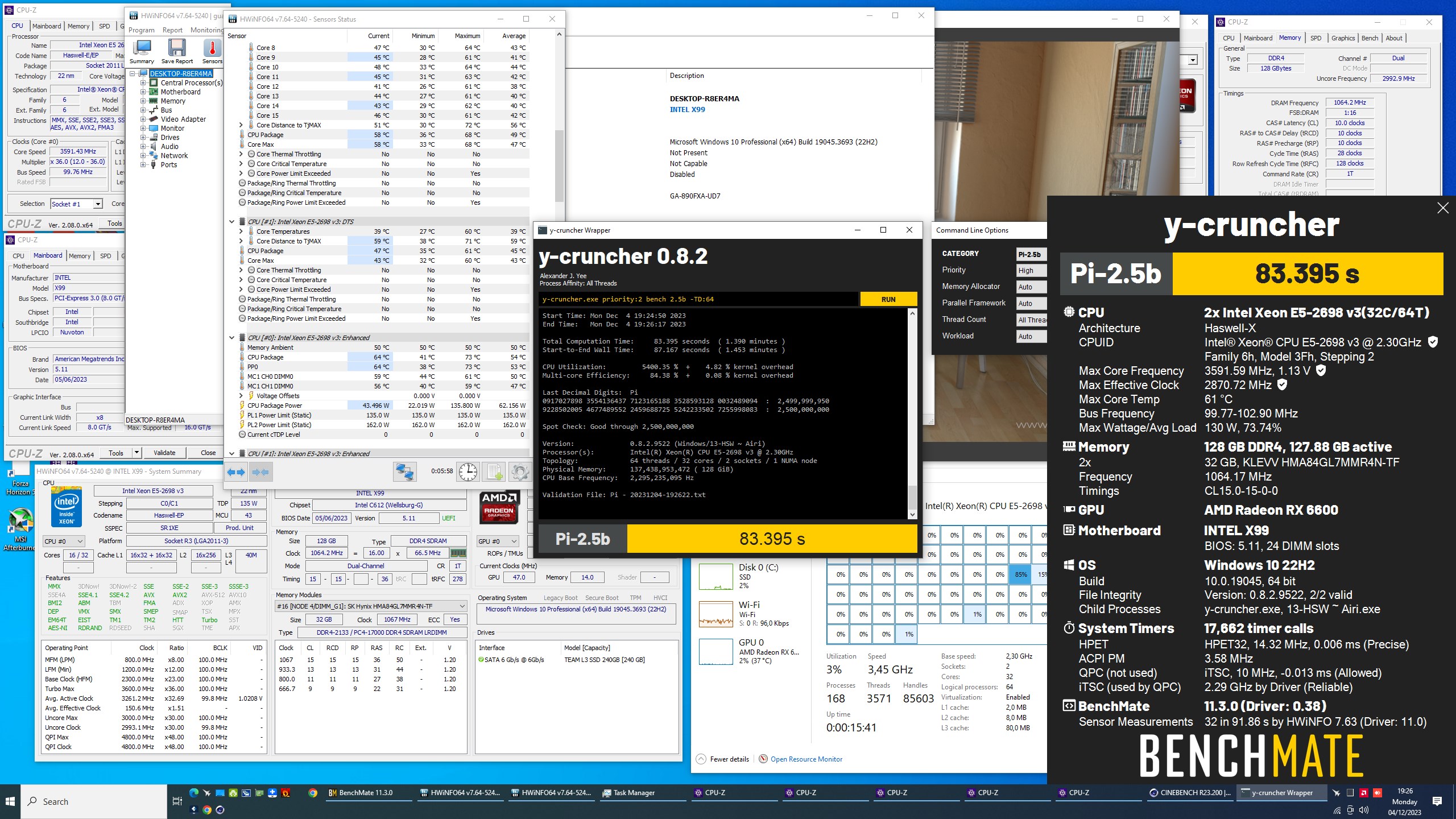Expand the Video Adapter tree node
Screen dimensions: 1456x819
coord(143,119)
